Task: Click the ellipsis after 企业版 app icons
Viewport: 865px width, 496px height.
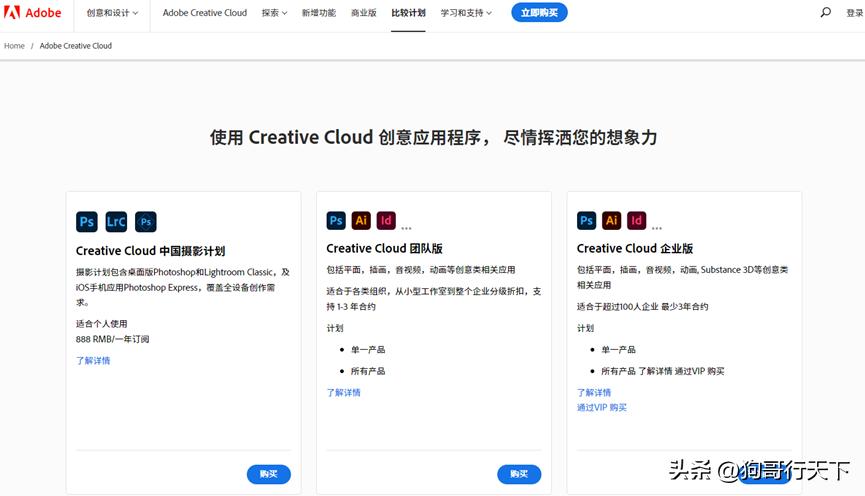Action: pyautogui.click(x=657, y=227)
